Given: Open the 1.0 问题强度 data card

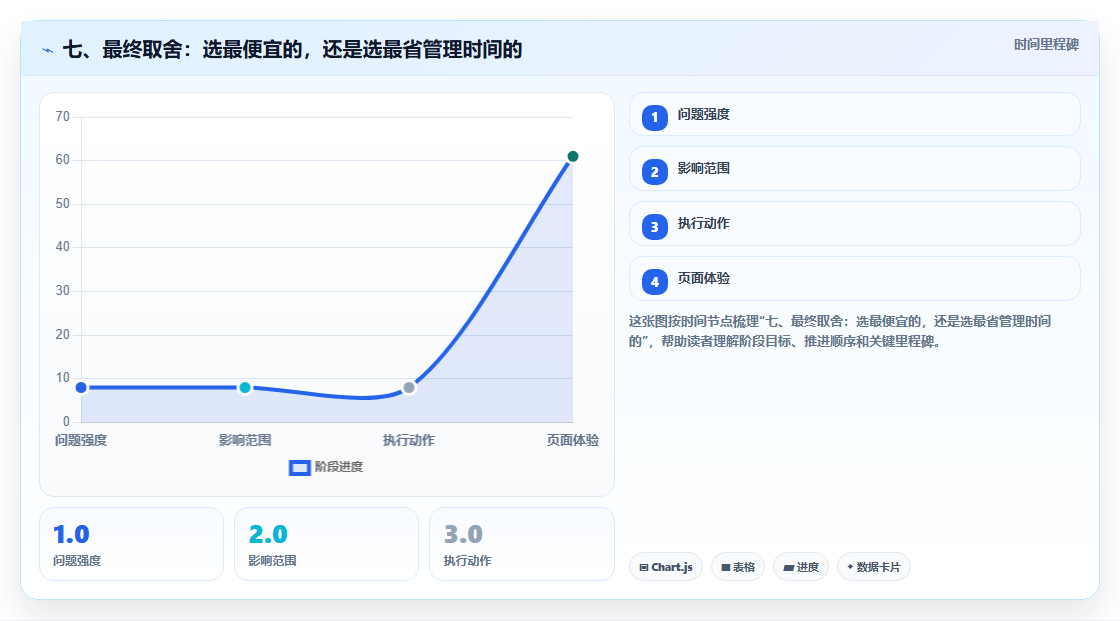Looking at the screenshot, I should click(x=131, y=544).
